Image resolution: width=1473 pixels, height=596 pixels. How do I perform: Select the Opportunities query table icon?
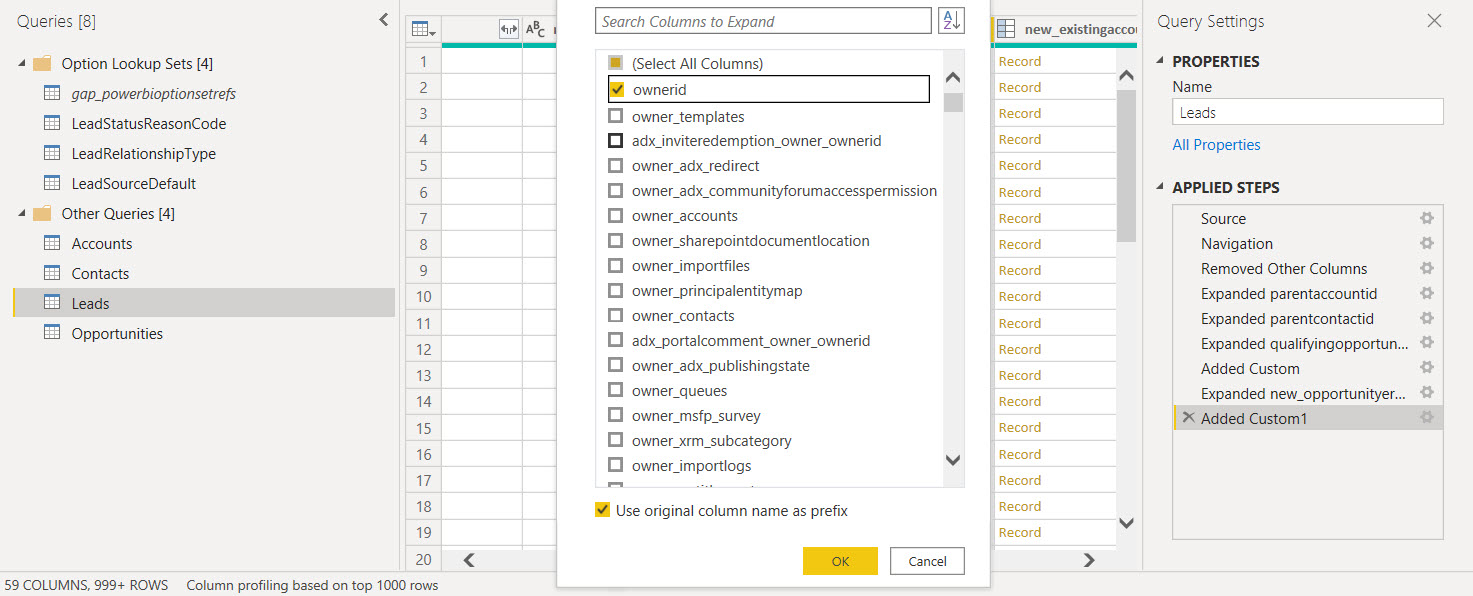[52, 333]
